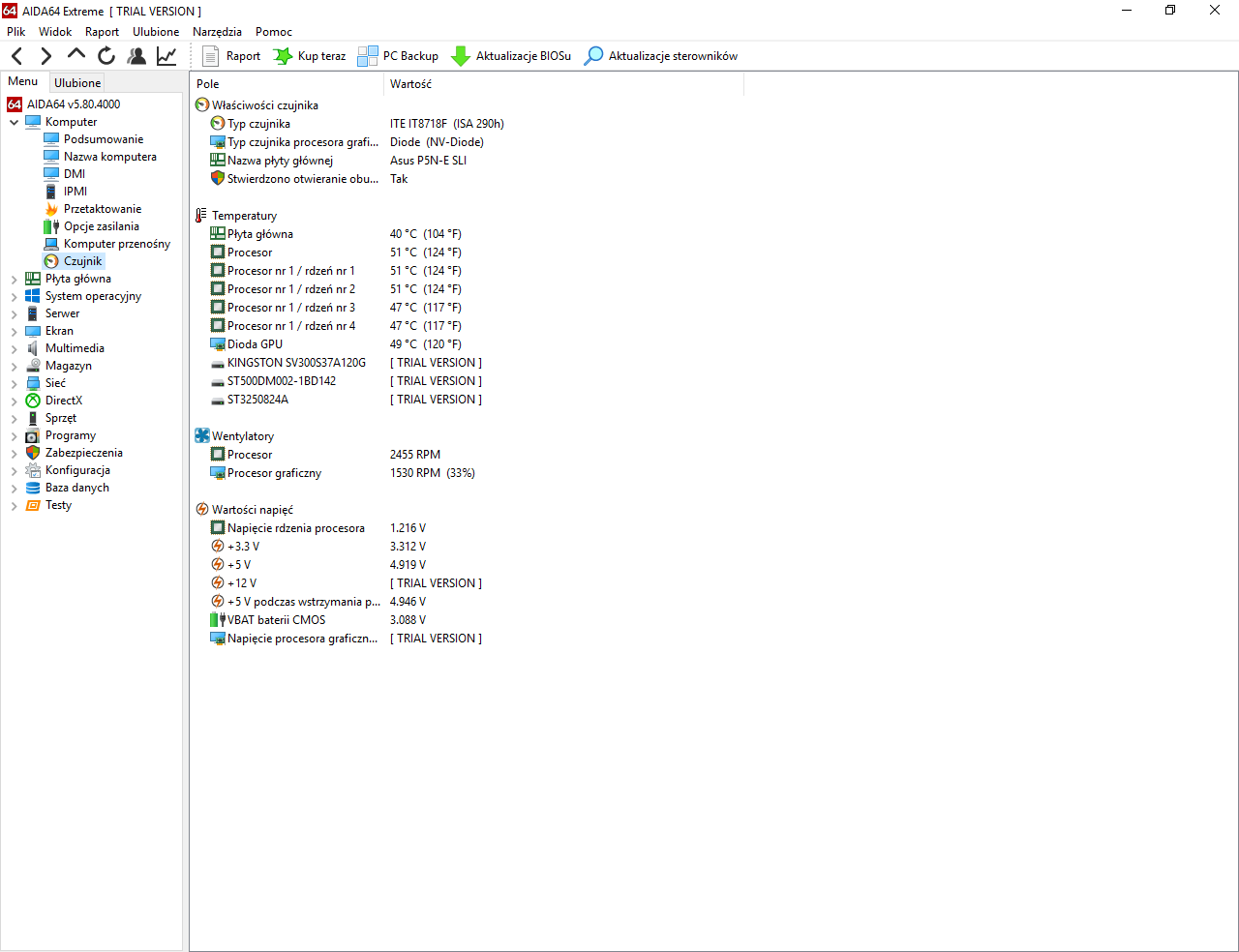Image resolution: width=1239 pixels, height=952 pixels.
Task: Click the Programy tree icon
Action: coord(33,435)
